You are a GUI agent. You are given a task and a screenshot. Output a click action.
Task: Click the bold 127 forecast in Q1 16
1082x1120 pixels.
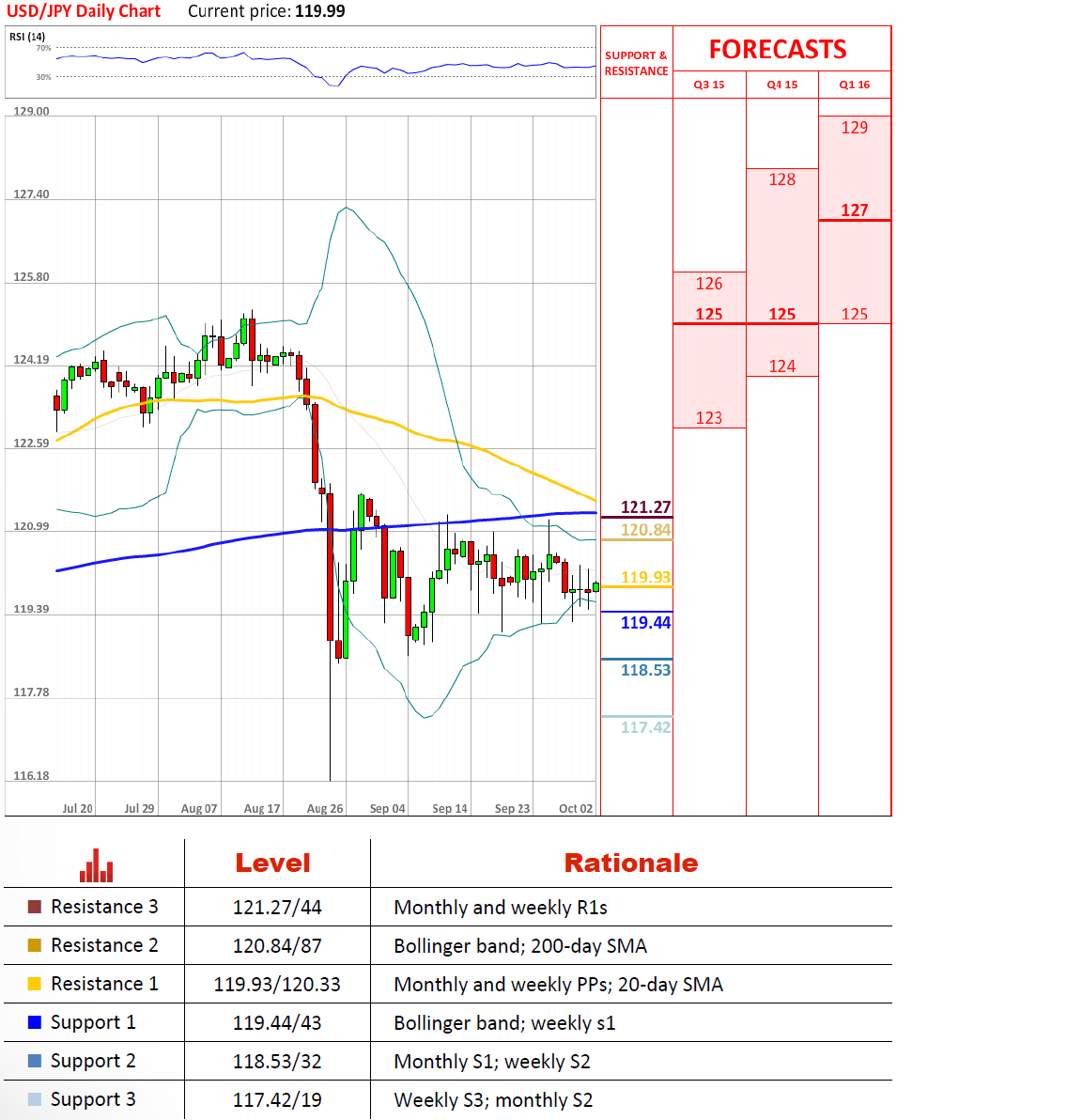[x=854, y=210]
